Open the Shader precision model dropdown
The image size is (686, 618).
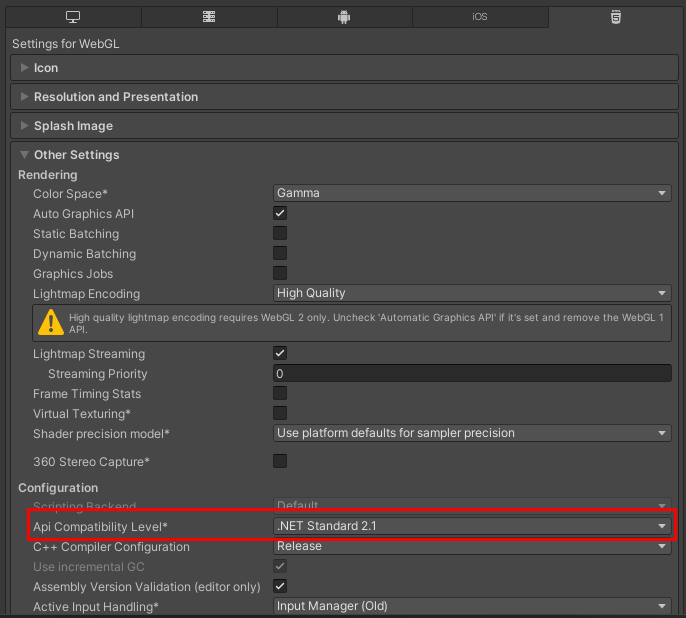[472, 434]
